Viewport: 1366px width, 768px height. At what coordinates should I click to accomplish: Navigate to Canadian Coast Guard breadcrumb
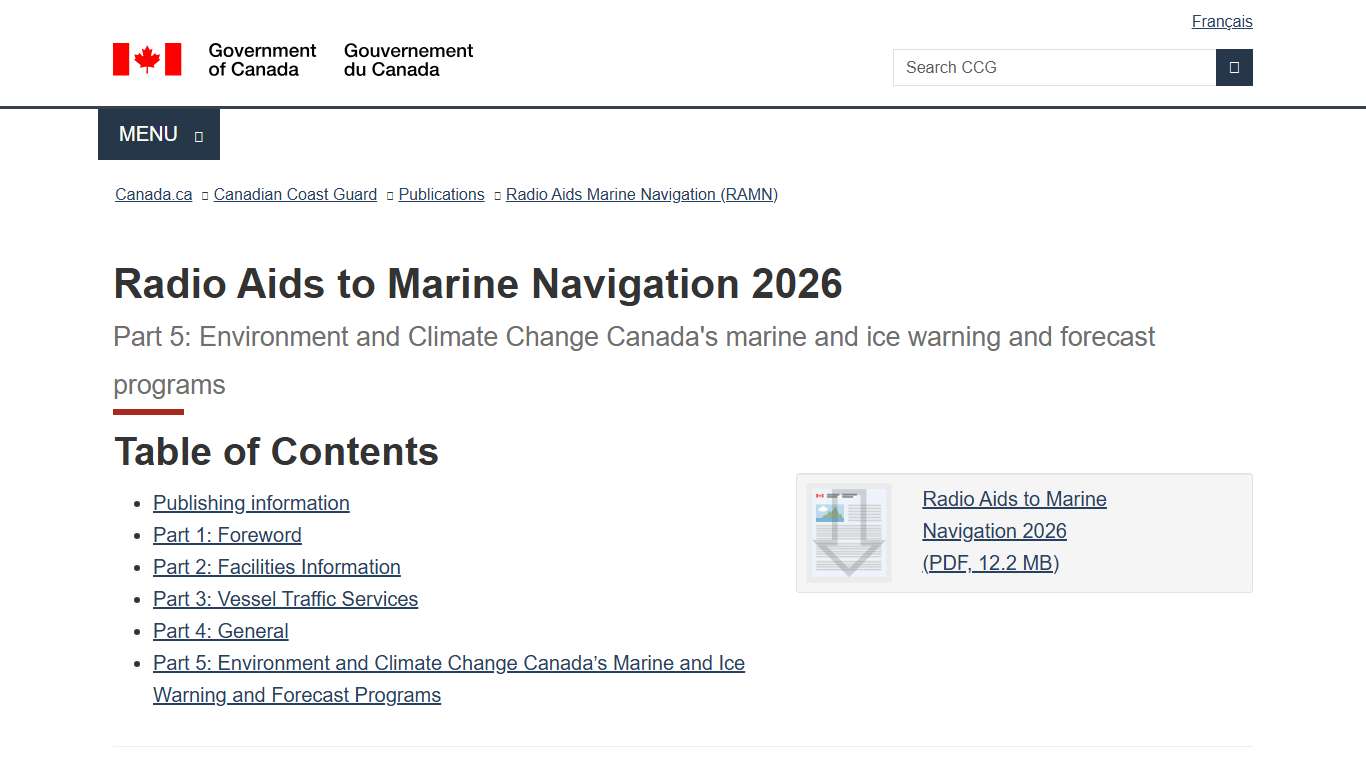(x=294, y=194)
